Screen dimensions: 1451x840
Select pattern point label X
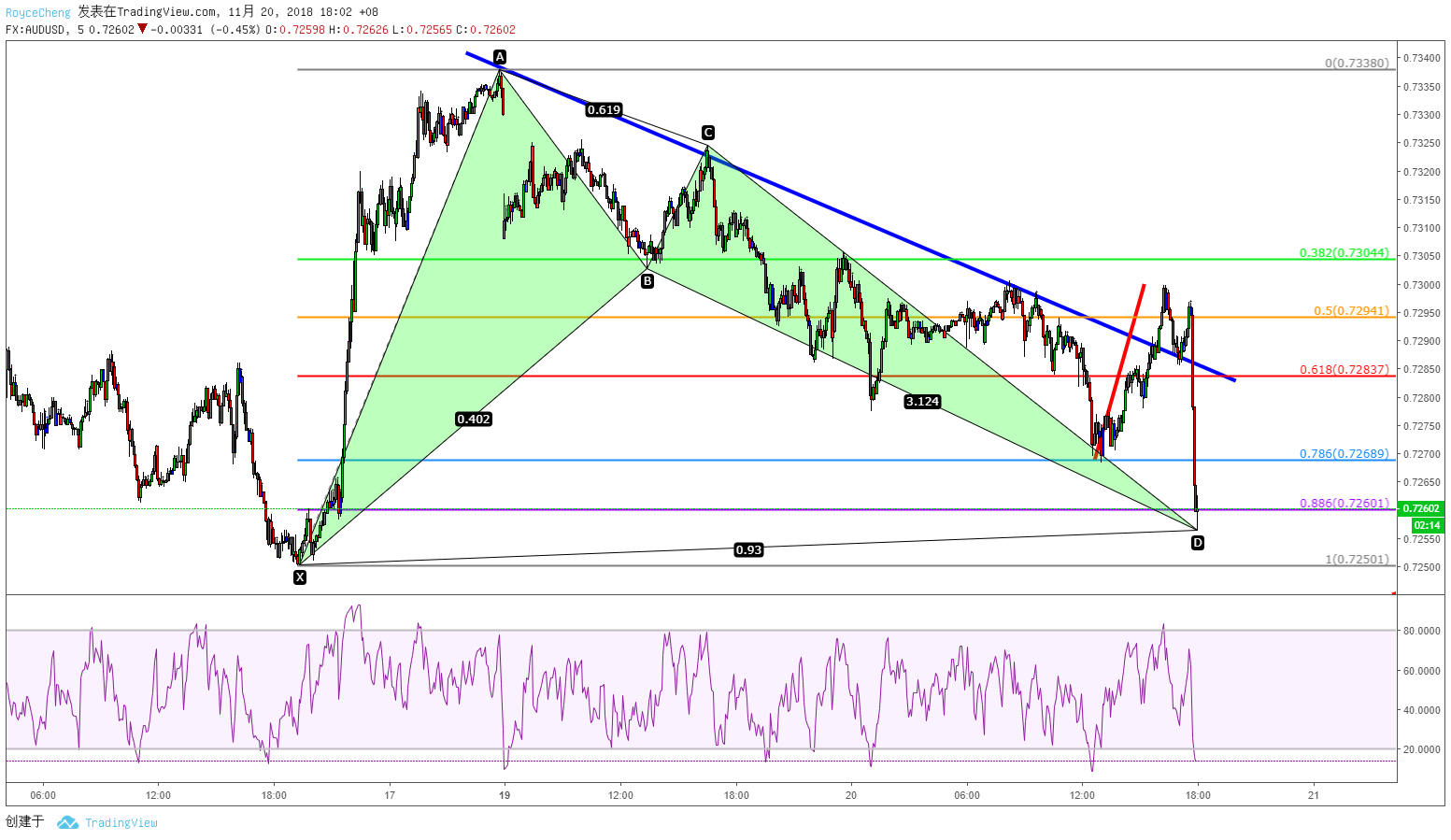point(300,577)
